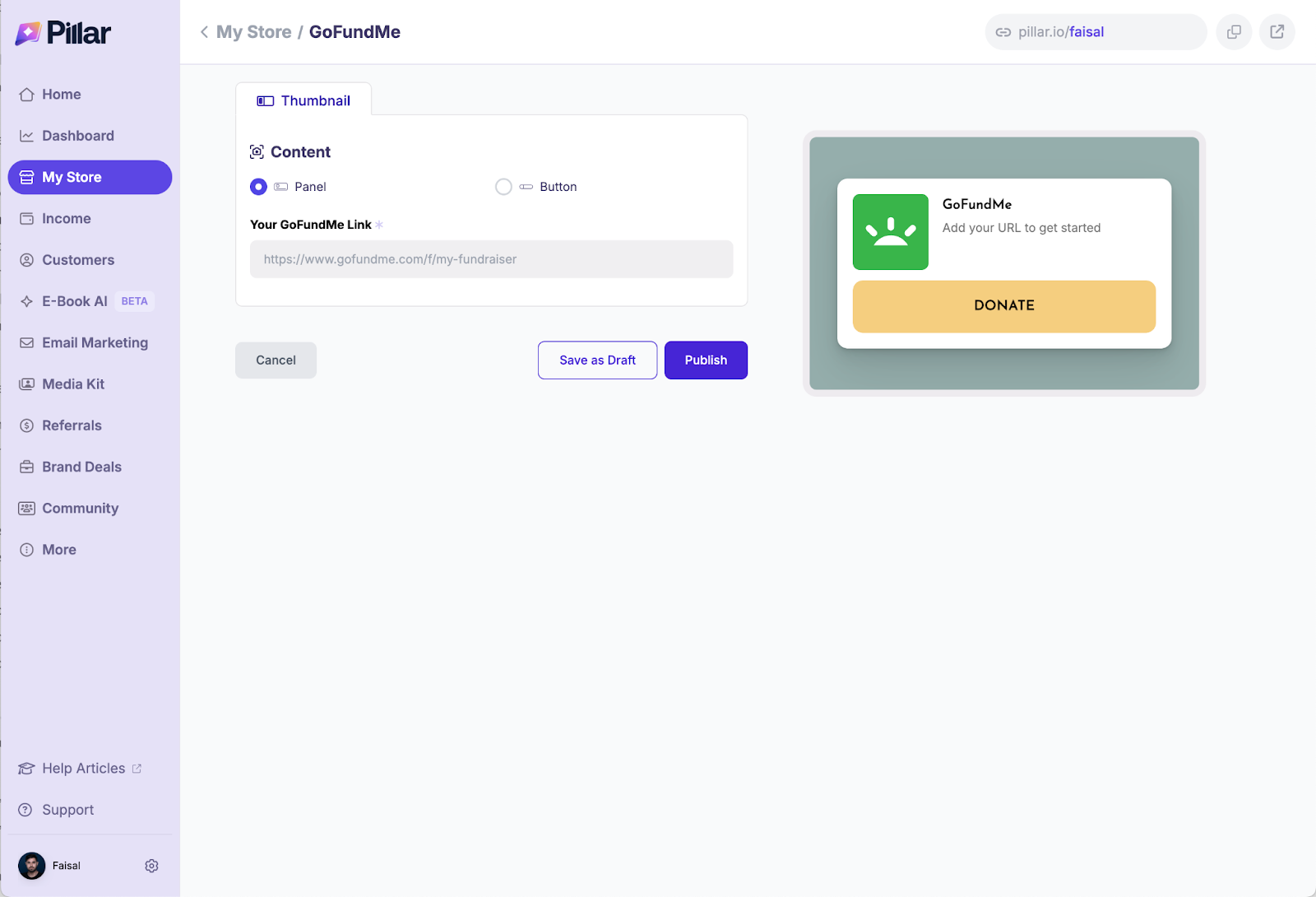Open Income in the sidebar
Image resolution: width=1316 pixels, height=897 pixels.
click(90, 219)
